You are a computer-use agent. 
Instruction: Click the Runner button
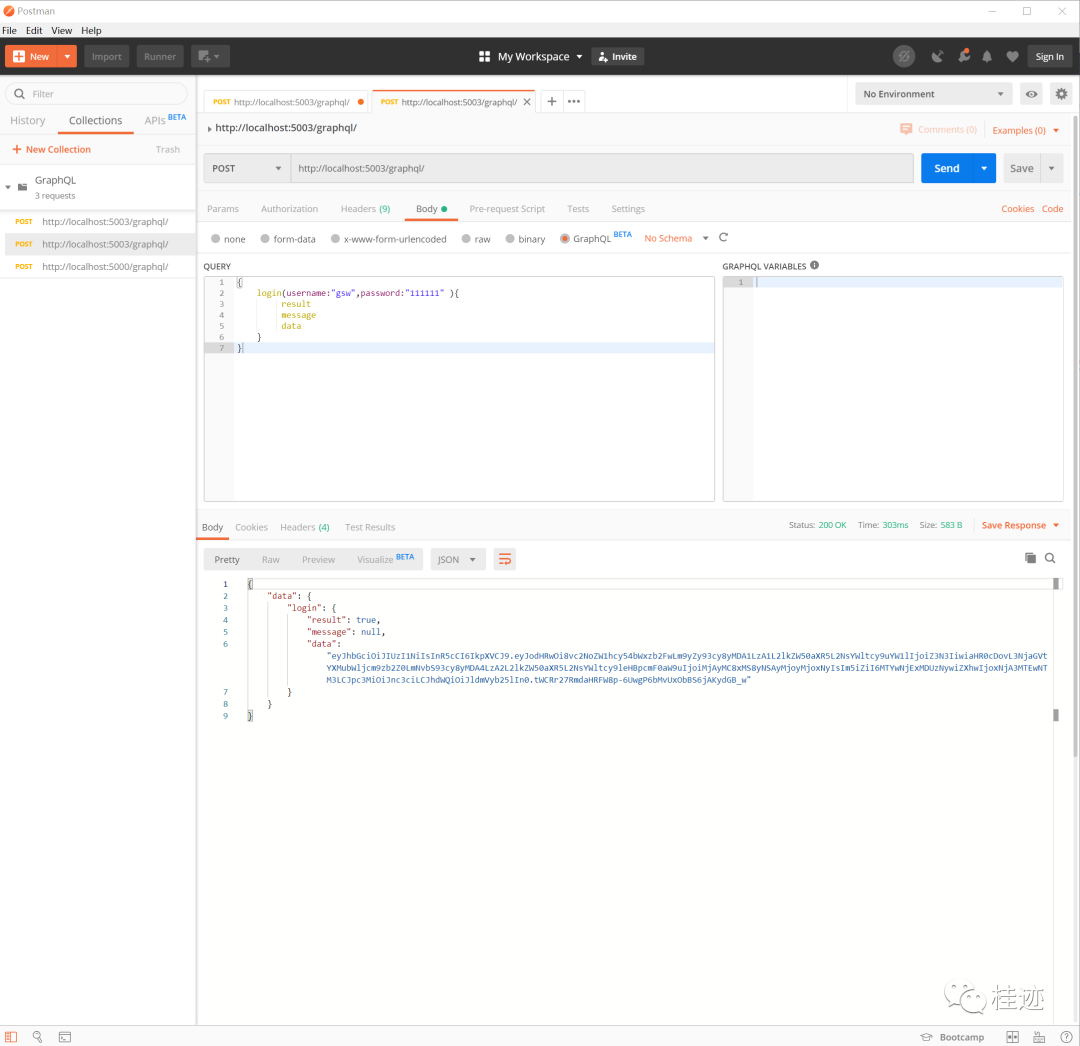160,56
